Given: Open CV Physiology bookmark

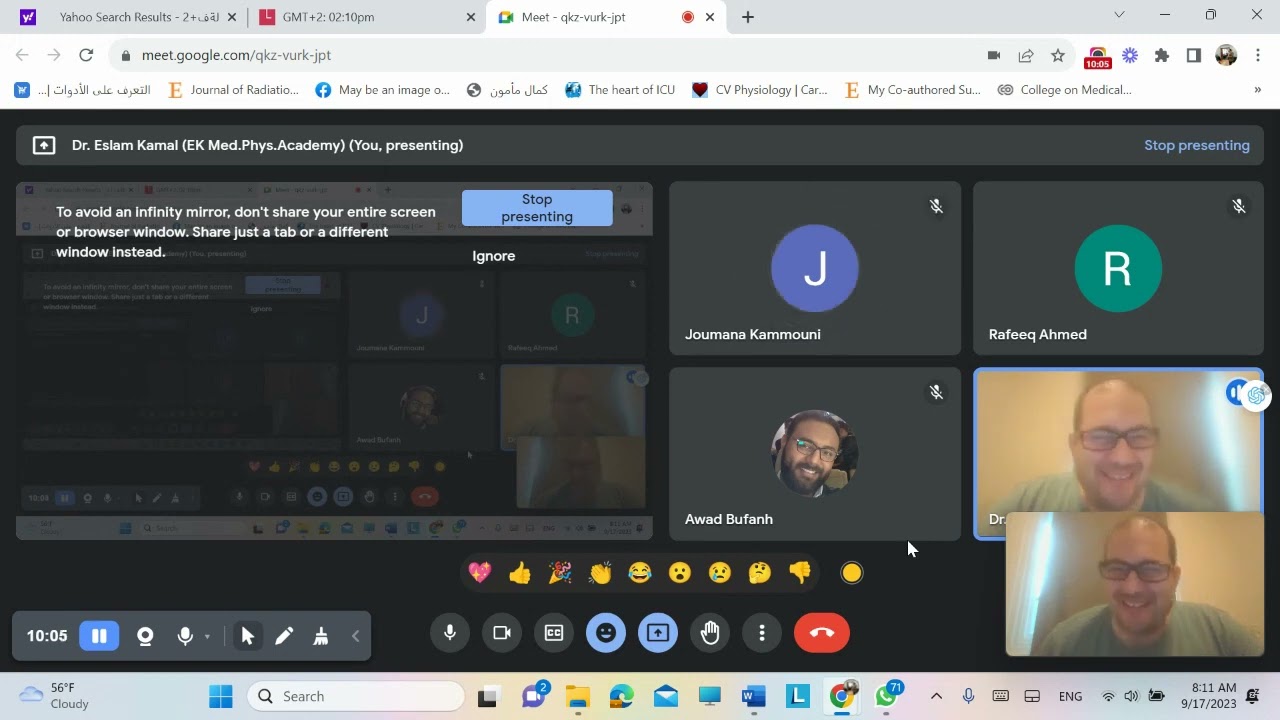Looking at the screenshot, I should [760, 90].
